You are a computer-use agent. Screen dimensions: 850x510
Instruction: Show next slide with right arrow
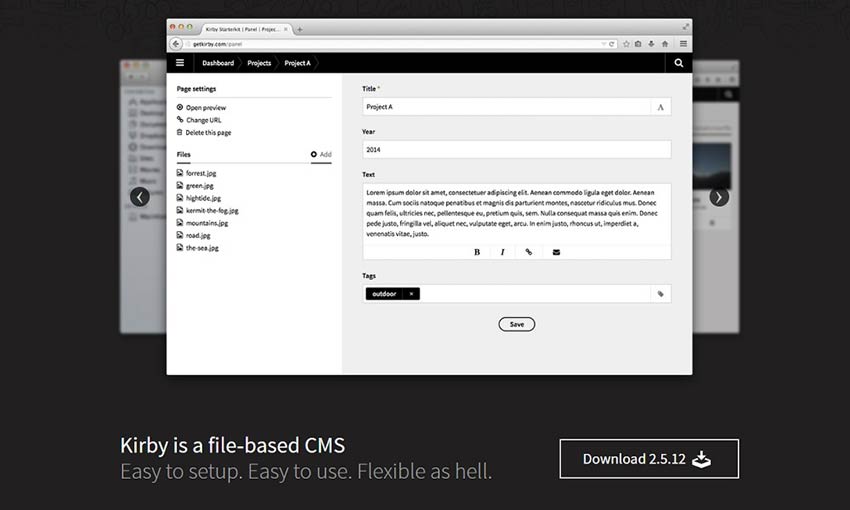pos(719,197)
